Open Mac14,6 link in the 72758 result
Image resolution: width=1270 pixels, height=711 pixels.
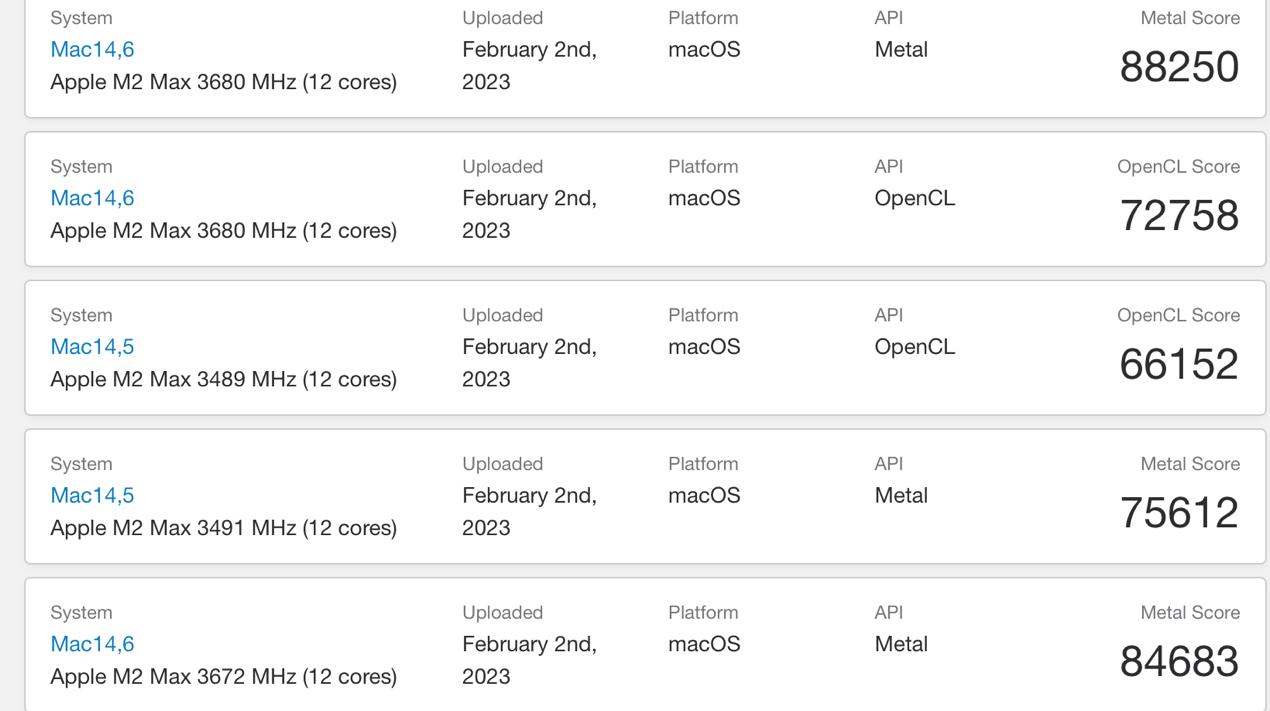tap(92, 198)
